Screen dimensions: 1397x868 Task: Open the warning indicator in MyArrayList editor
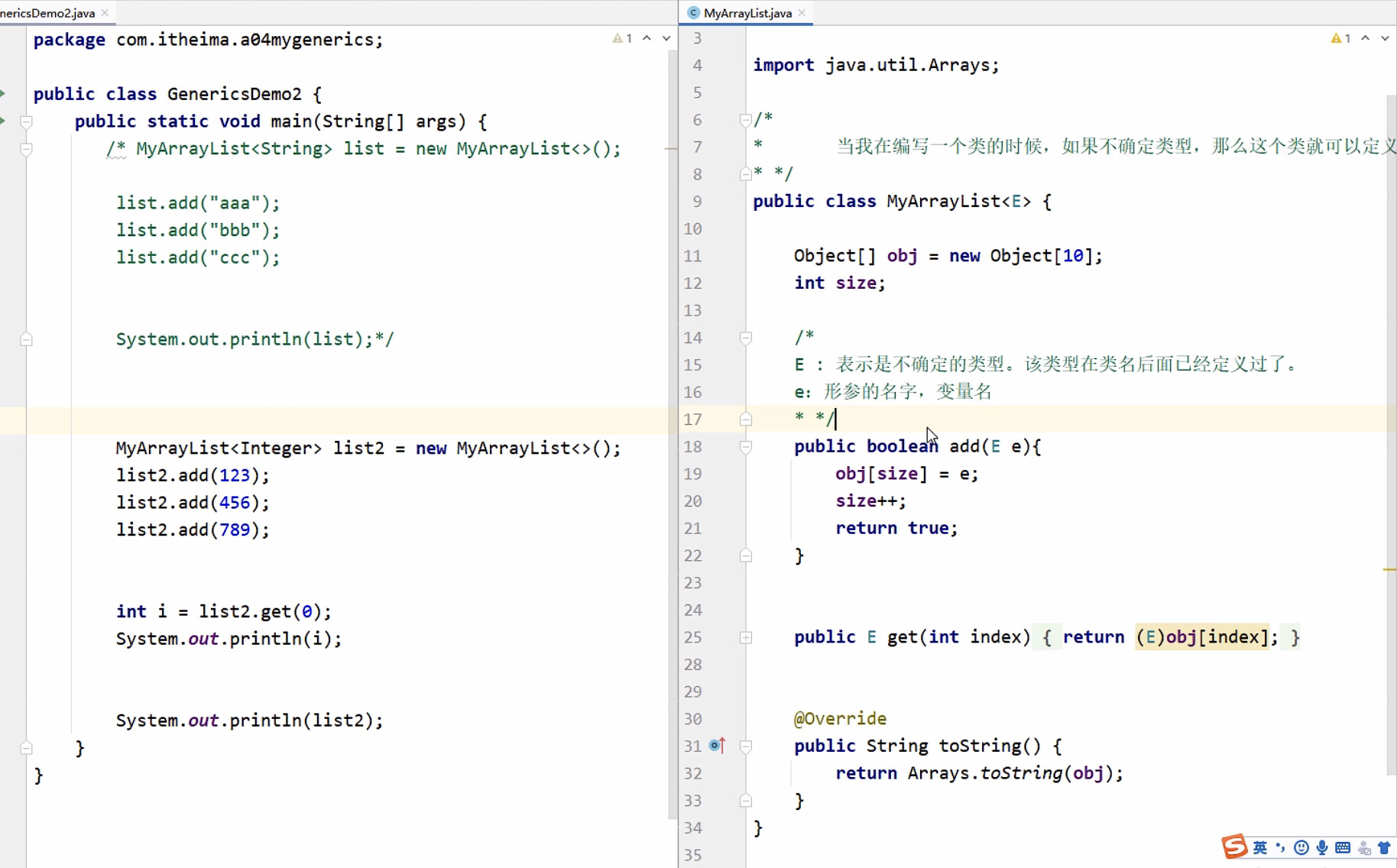[1340, 38]
